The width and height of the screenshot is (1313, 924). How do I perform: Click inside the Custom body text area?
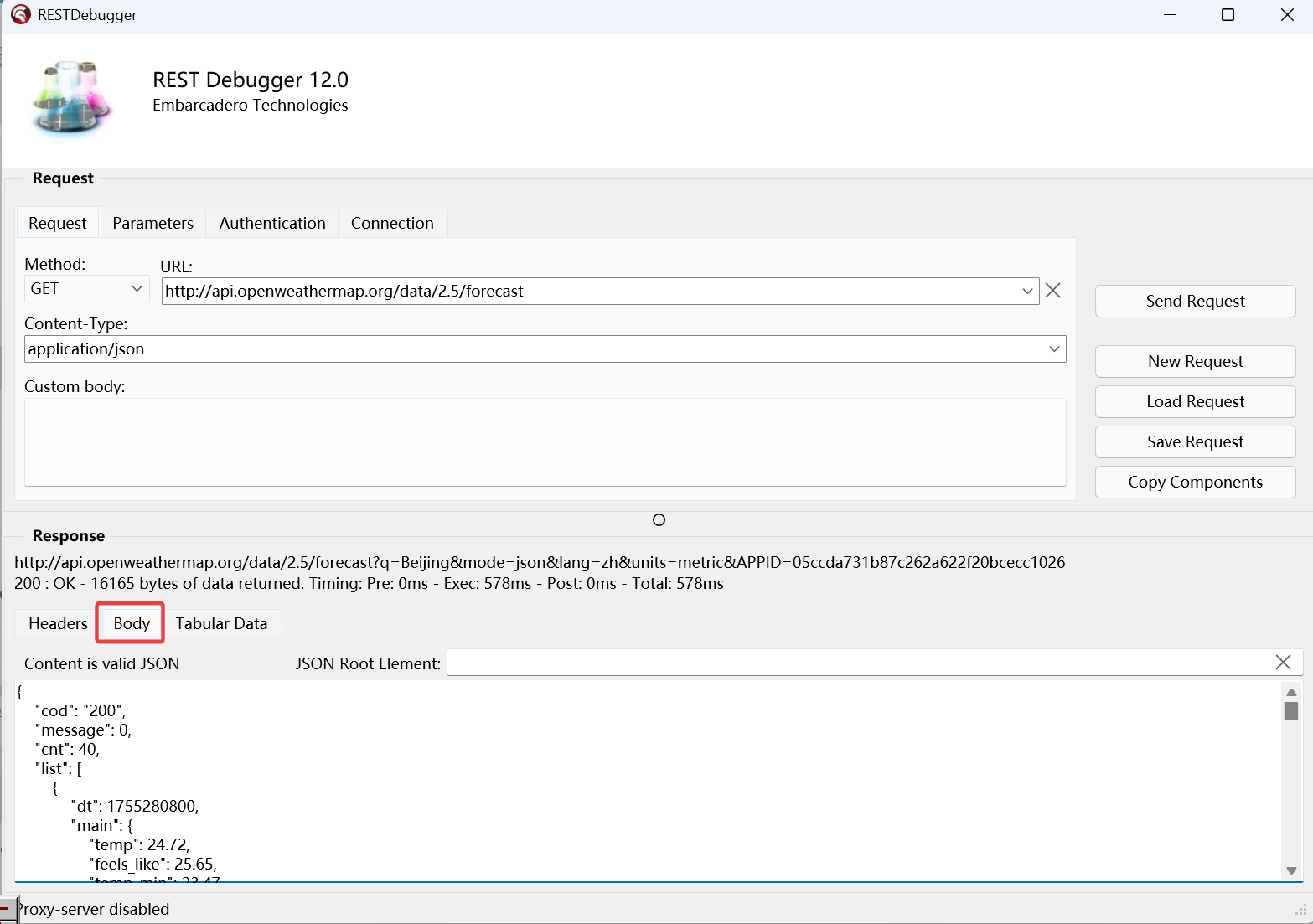pyautogui.click(x=545, y=441)
